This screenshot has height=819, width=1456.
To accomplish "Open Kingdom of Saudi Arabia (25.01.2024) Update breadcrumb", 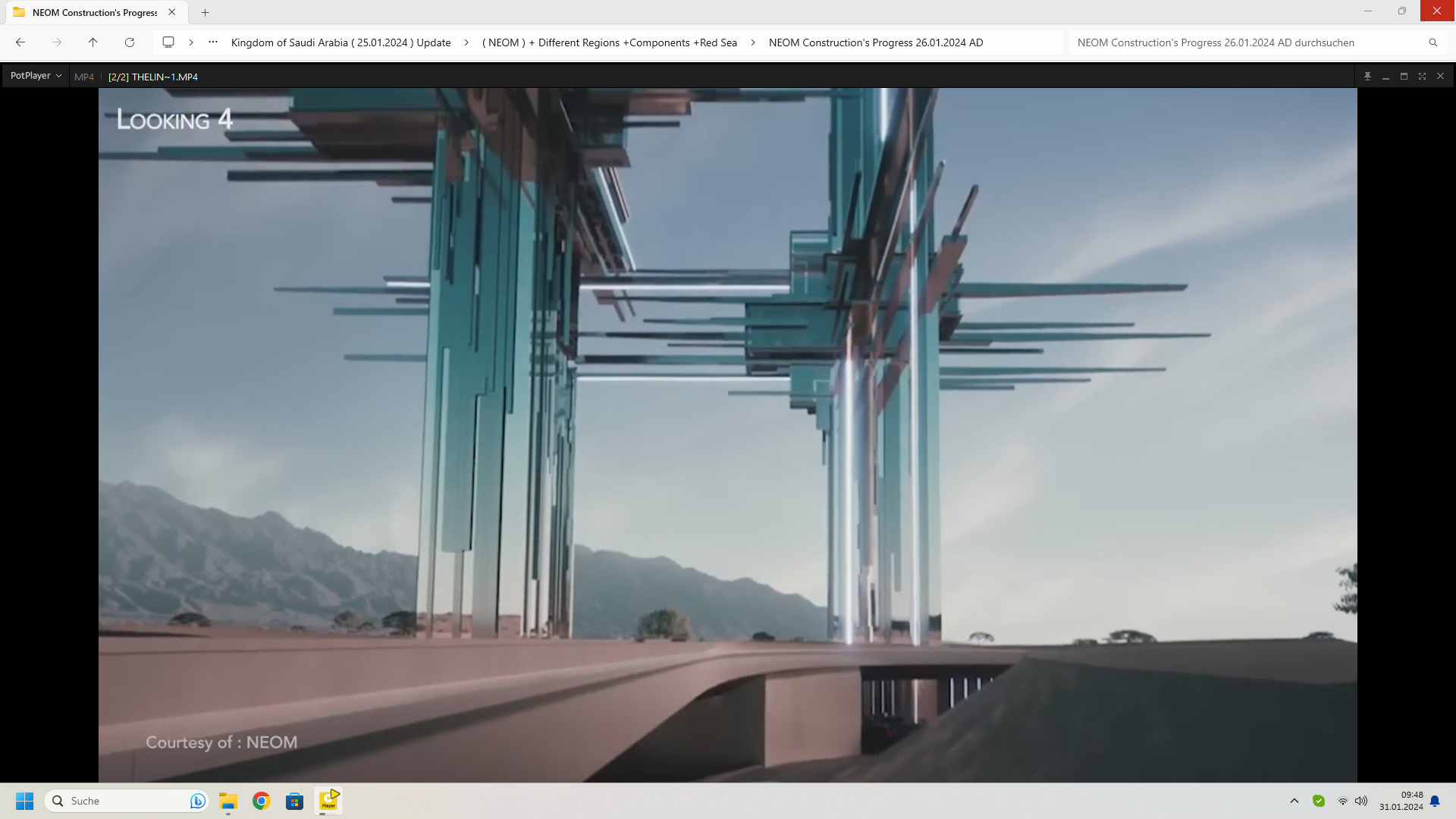I will pyautogui.click(x=340, y=42).
